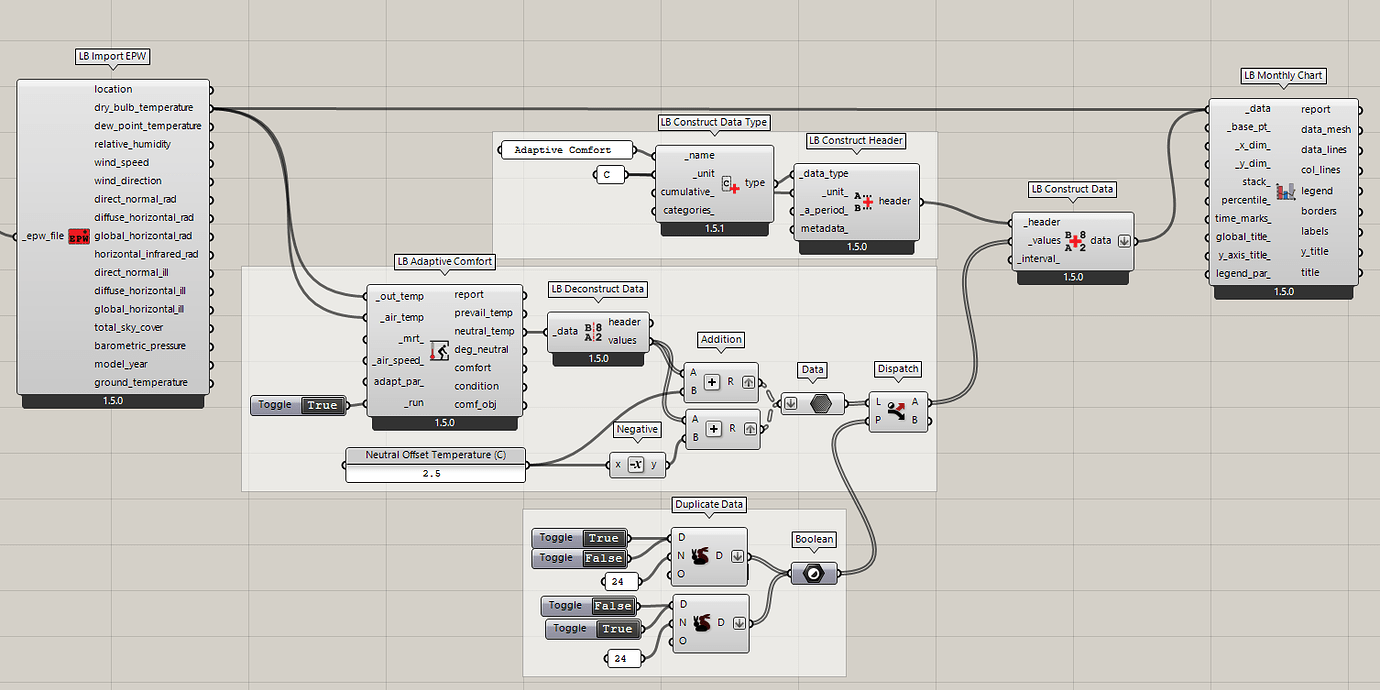Click the data merge icon in LB Construct Data
Viewport: 1380px width, 690px height.
click(x=1075, y=240)
